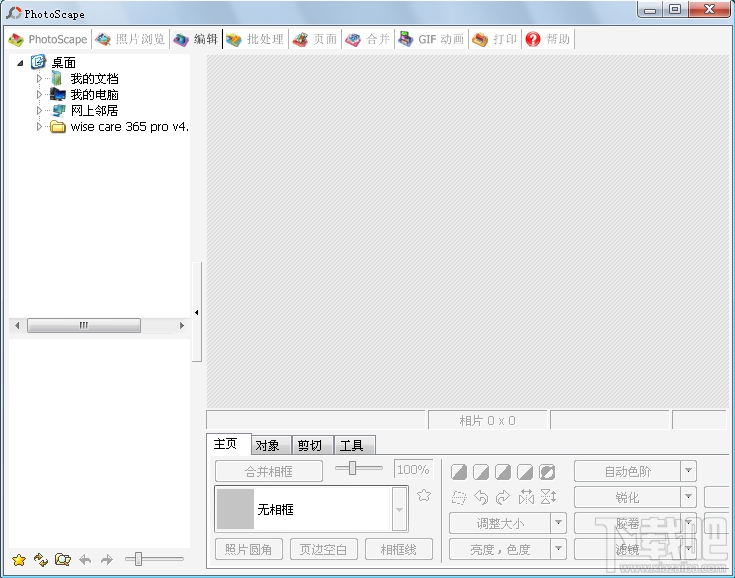Image resolution: width=735 pixels, height=578 pixels.
Task: Click the fifth circular contrast preset icon
Action: 547,472
